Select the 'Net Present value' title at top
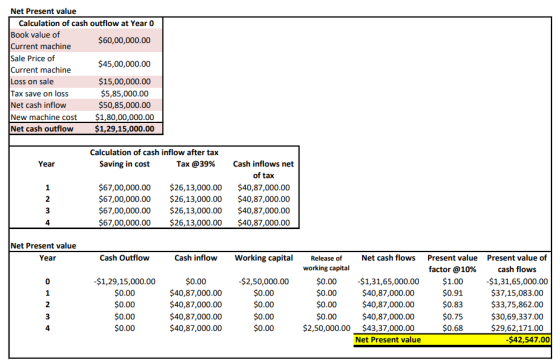This screenshot has height=363, width=560. point(43,11)
